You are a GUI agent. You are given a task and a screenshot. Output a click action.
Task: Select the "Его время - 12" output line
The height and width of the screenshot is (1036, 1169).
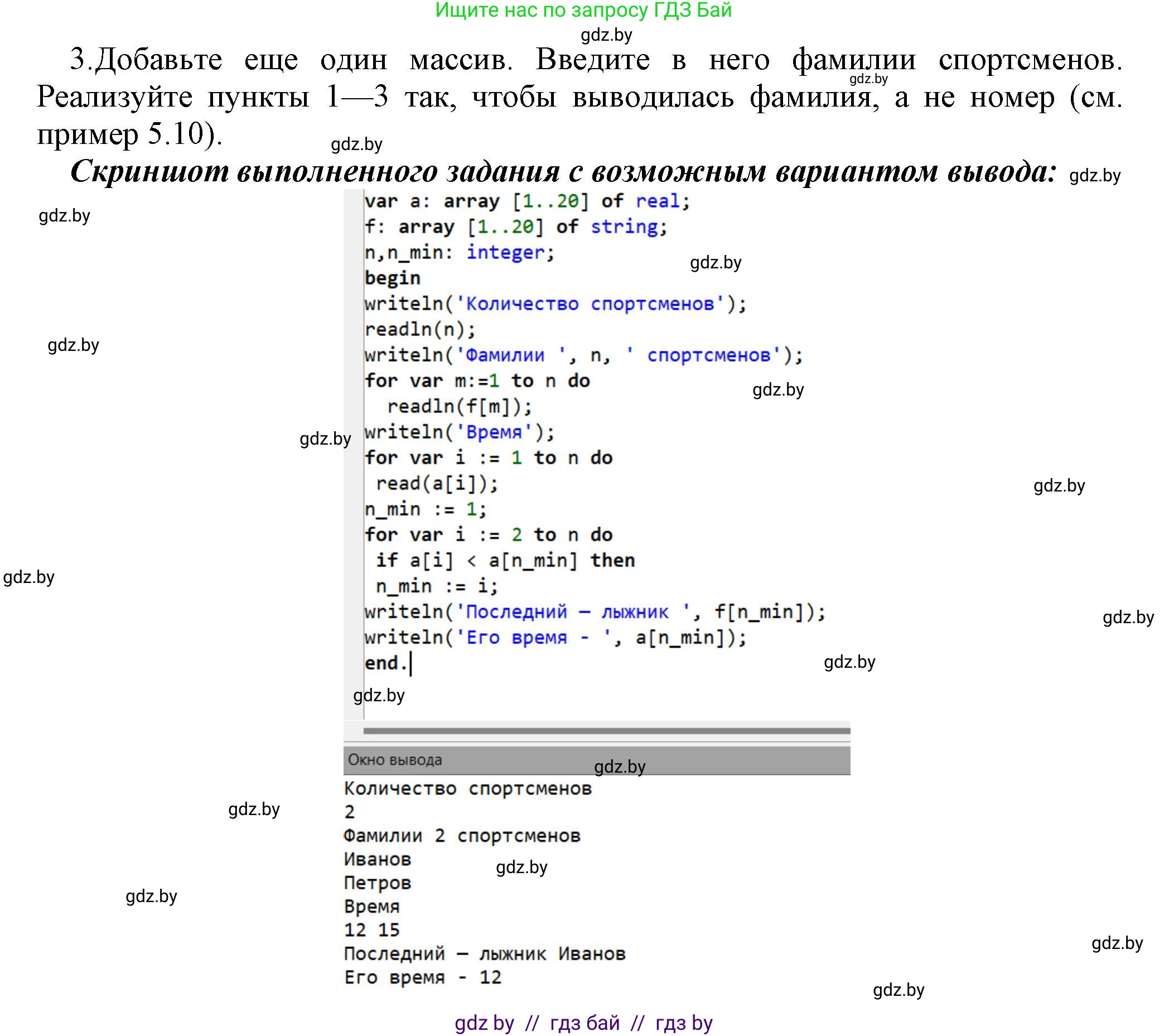point(423,976)
